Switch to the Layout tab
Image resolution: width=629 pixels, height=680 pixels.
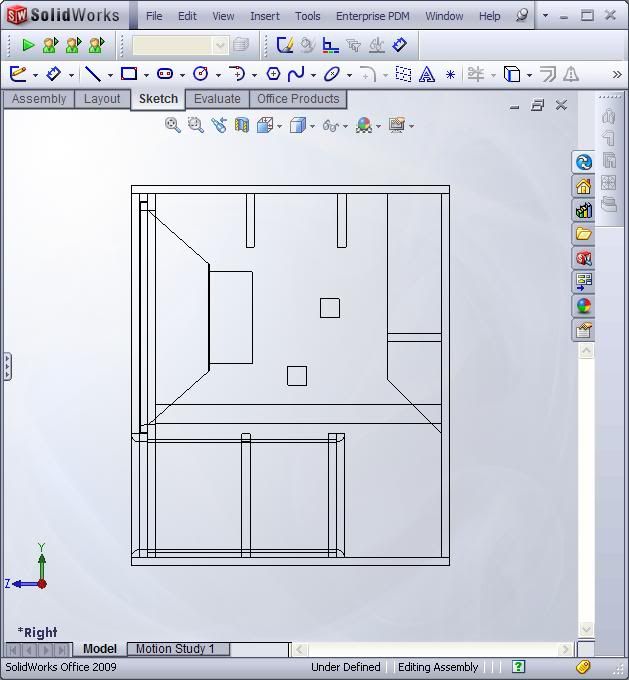(102, 99)
